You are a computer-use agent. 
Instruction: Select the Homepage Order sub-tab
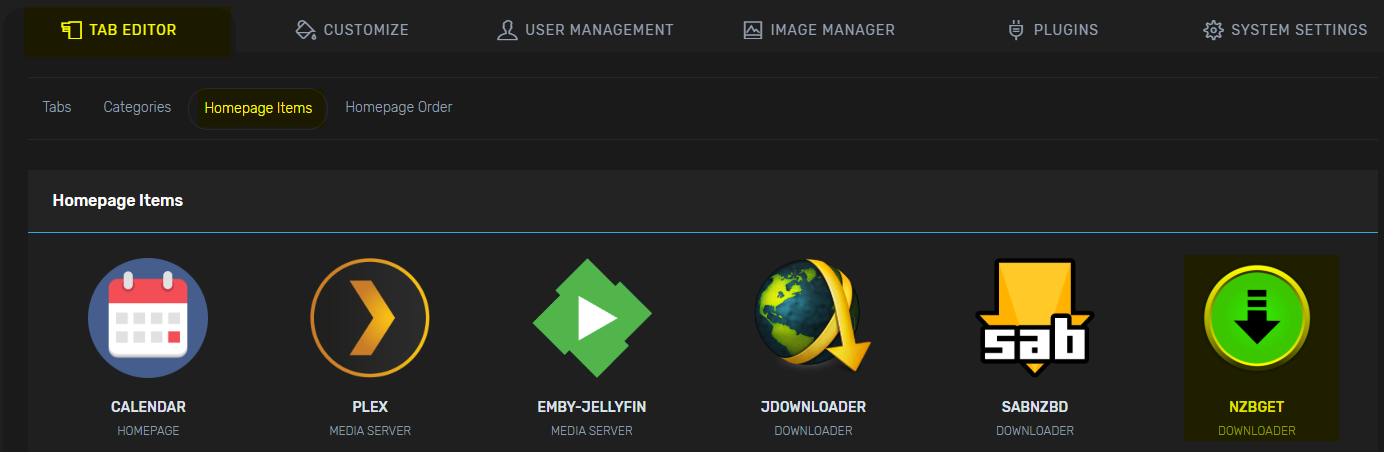point(399,107)
